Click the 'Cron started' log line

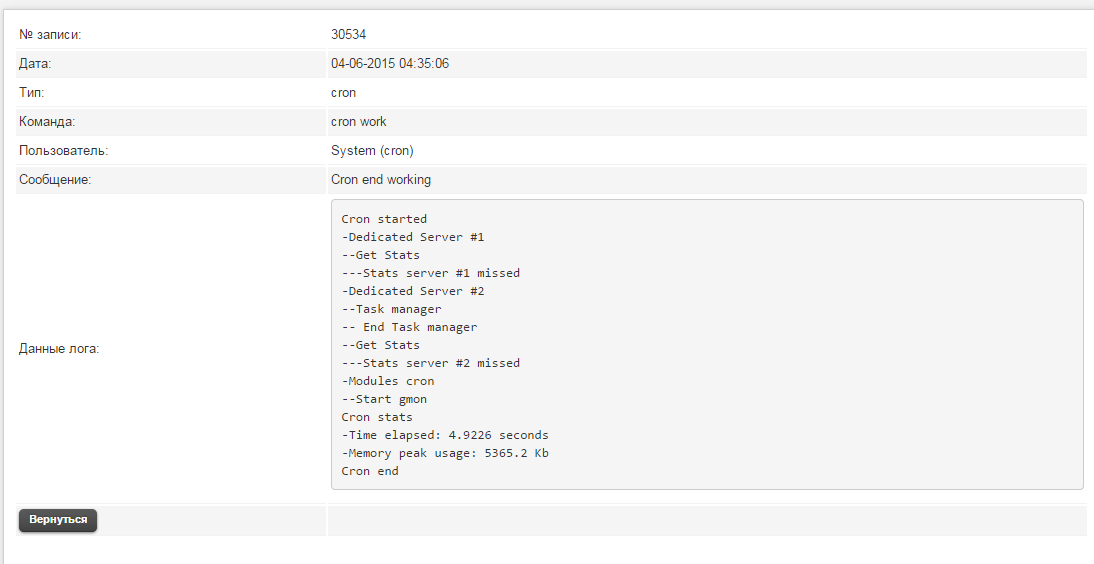tap(384, 219)
